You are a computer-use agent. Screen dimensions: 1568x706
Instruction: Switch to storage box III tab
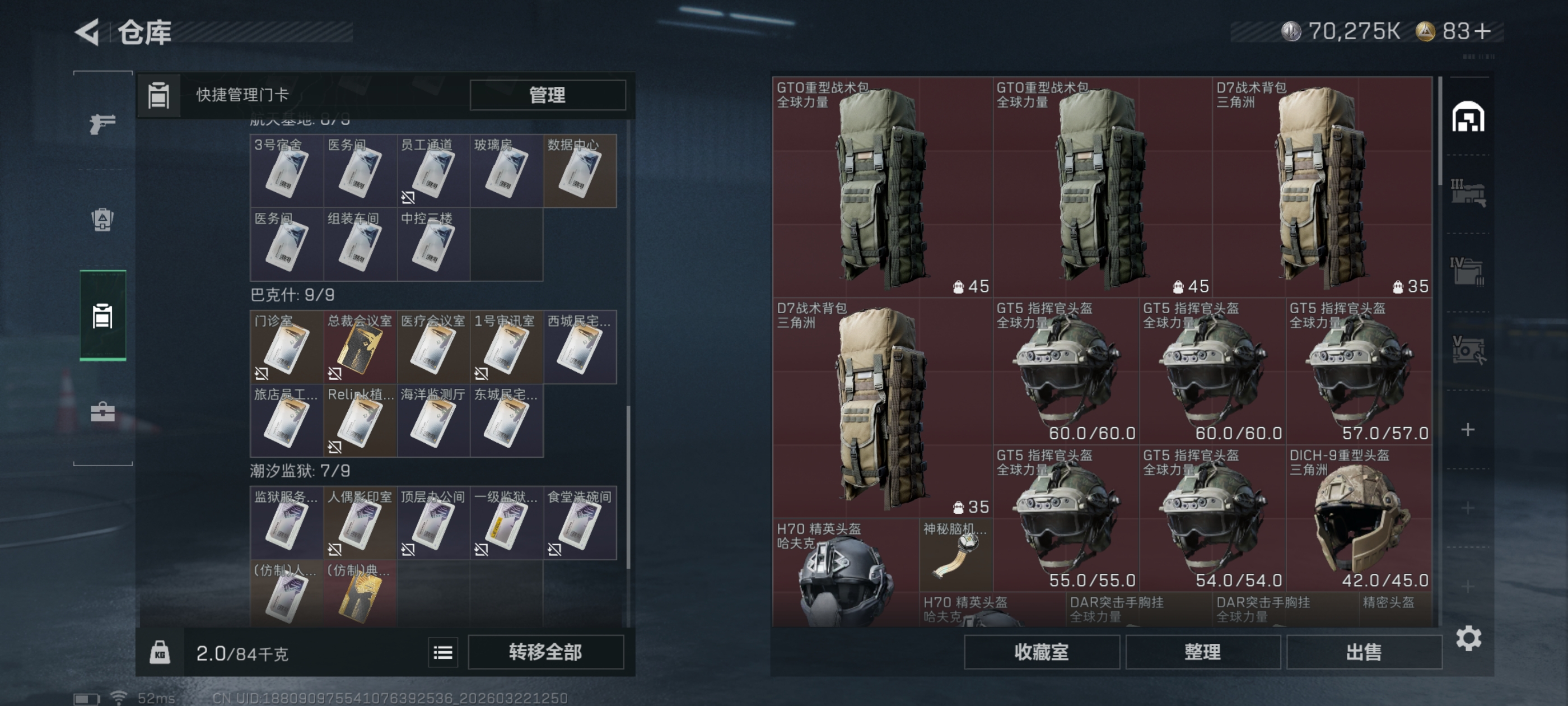pyautogui.click(x=1468, y=194)
